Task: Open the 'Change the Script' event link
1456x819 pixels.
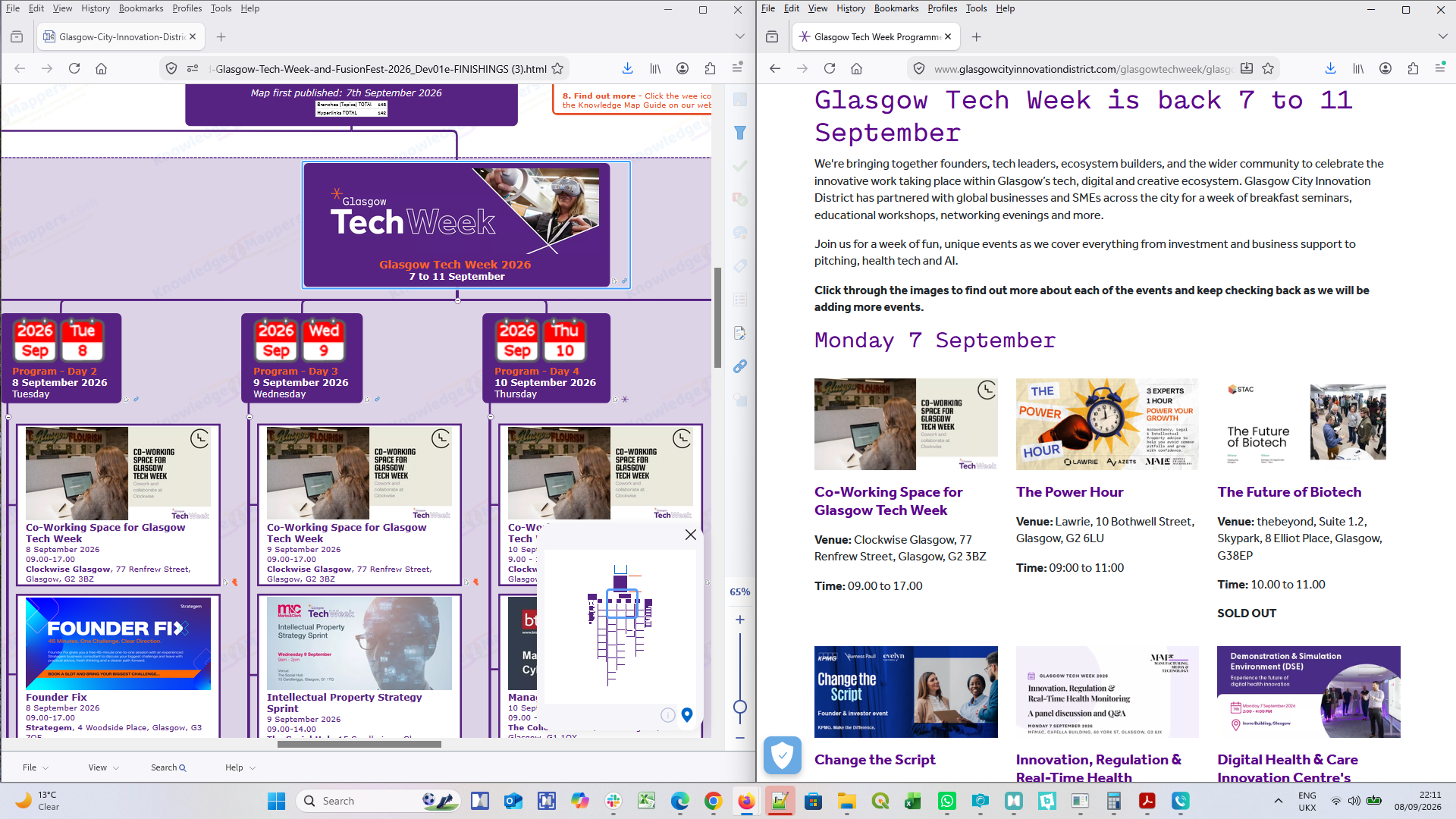Action: (x=874, y=760)
